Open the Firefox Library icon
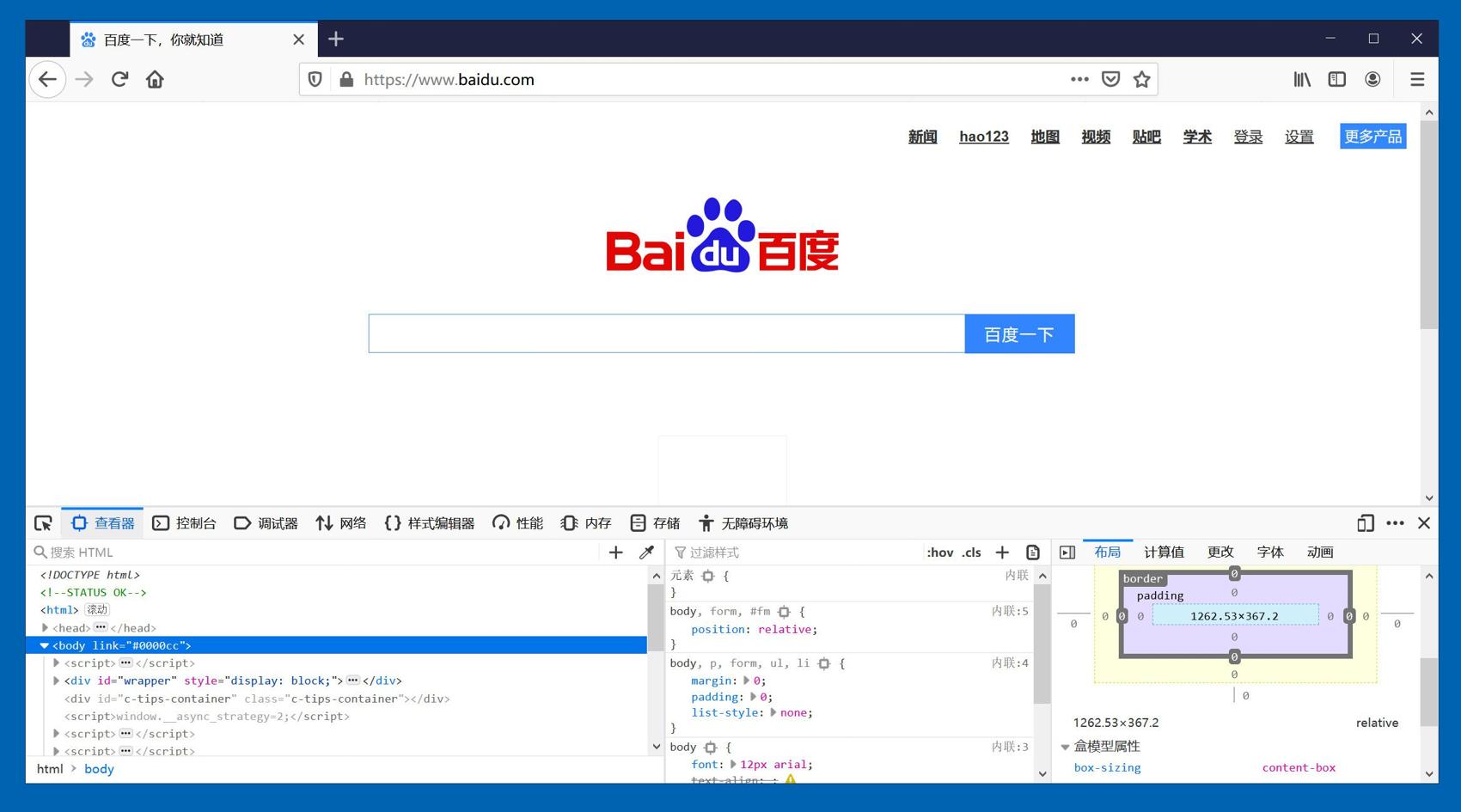The height and width of the screenshot is (812, 1461). click(x=1301, y=79)
